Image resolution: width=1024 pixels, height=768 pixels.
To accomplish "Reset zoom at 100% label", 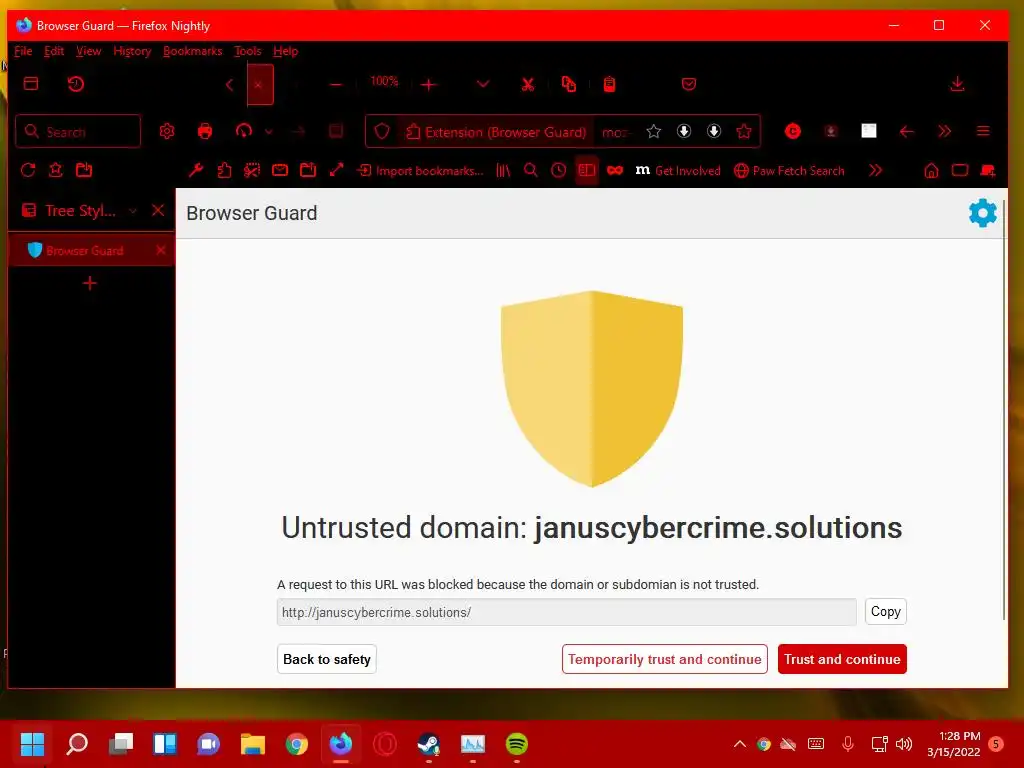I will (x=384, y=82).
